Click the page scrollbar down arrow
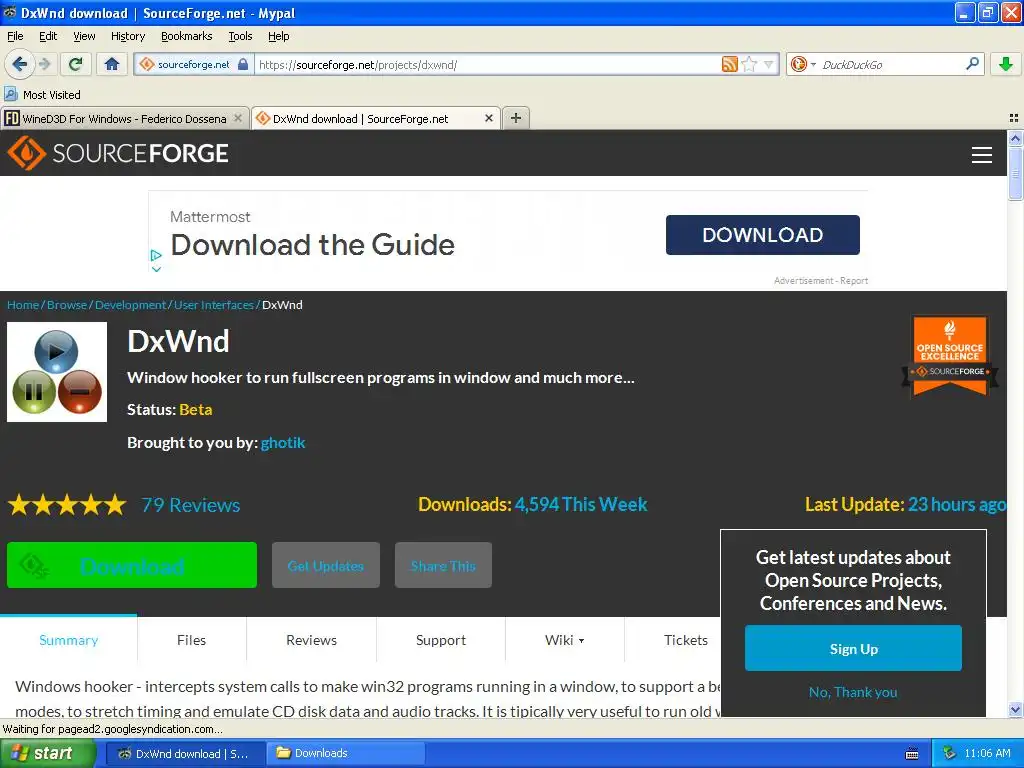 [x=1015, y=709]
